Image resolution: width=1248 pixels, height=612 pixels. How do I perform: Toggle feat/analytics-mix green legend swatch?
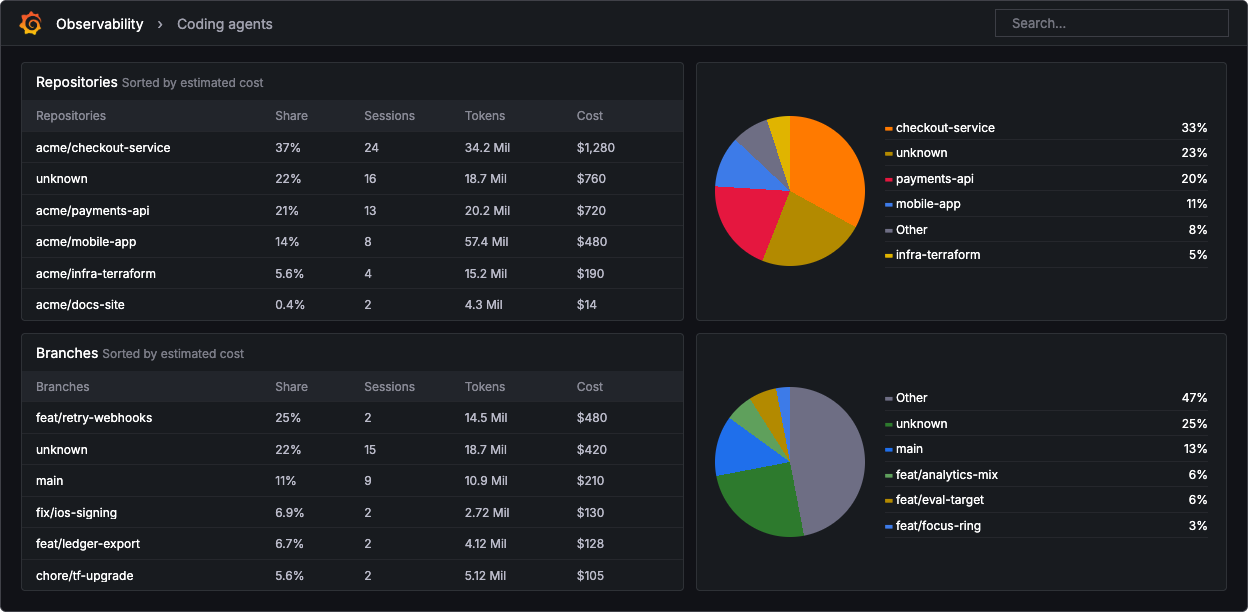(x=889, y=475)
